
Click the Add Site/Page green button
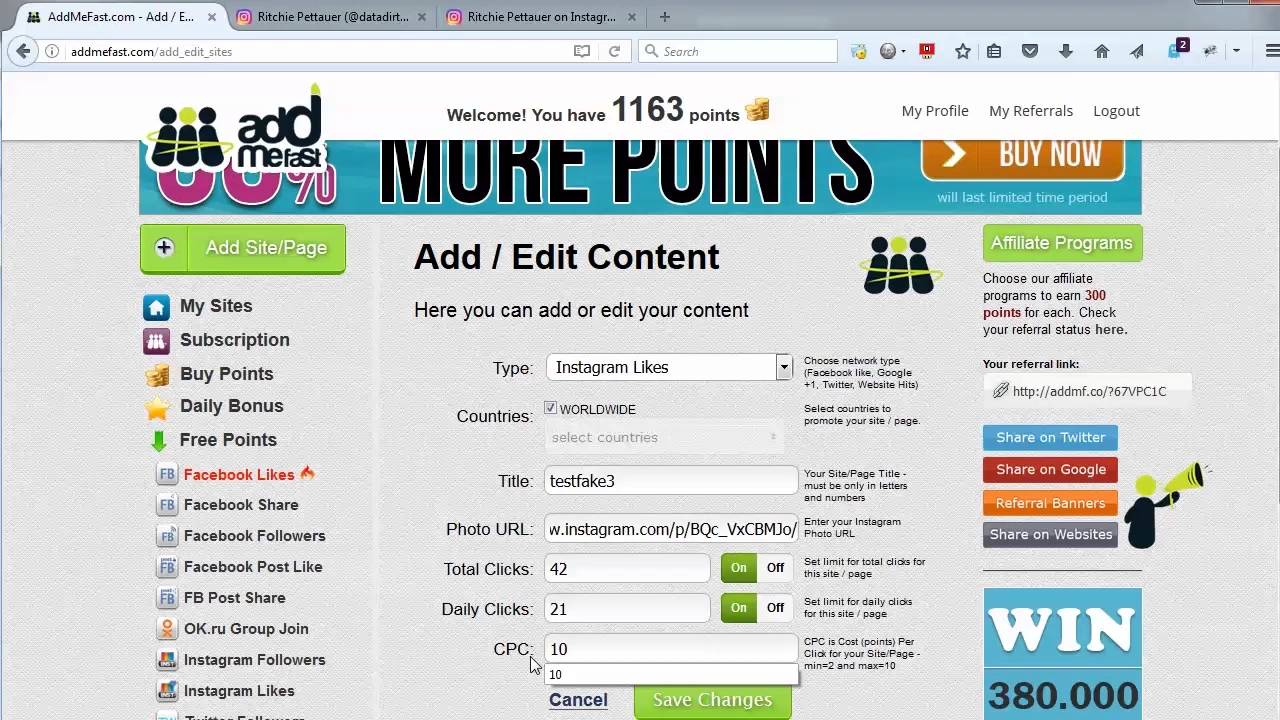[x=243, y=248]
